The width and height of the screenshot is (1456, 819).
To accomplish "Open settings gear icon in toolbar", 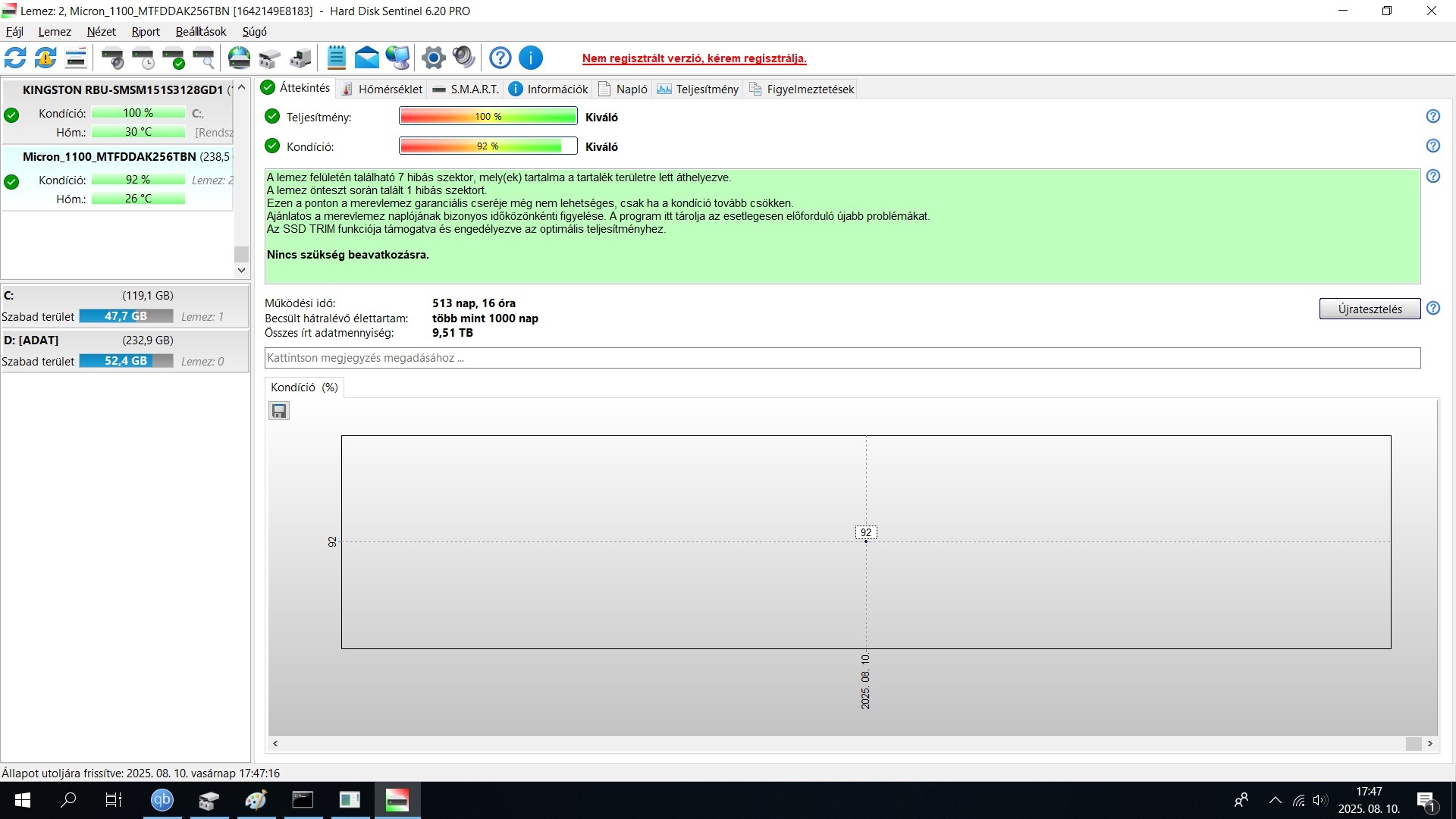I will [433, 58].
